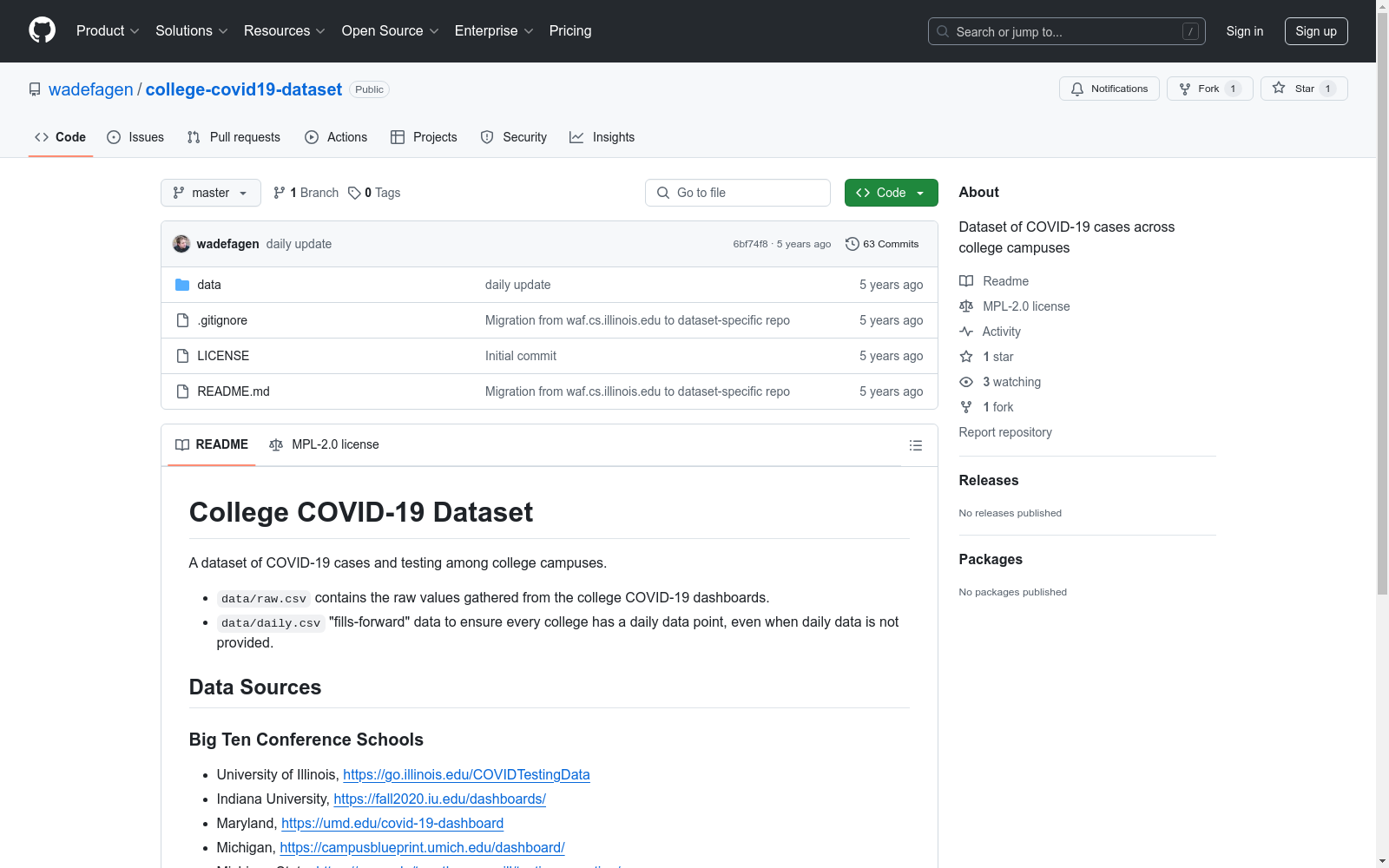The image size is (1389, 868).
Task: Click the Initial commit message link
Action: [x=521, y=356]
